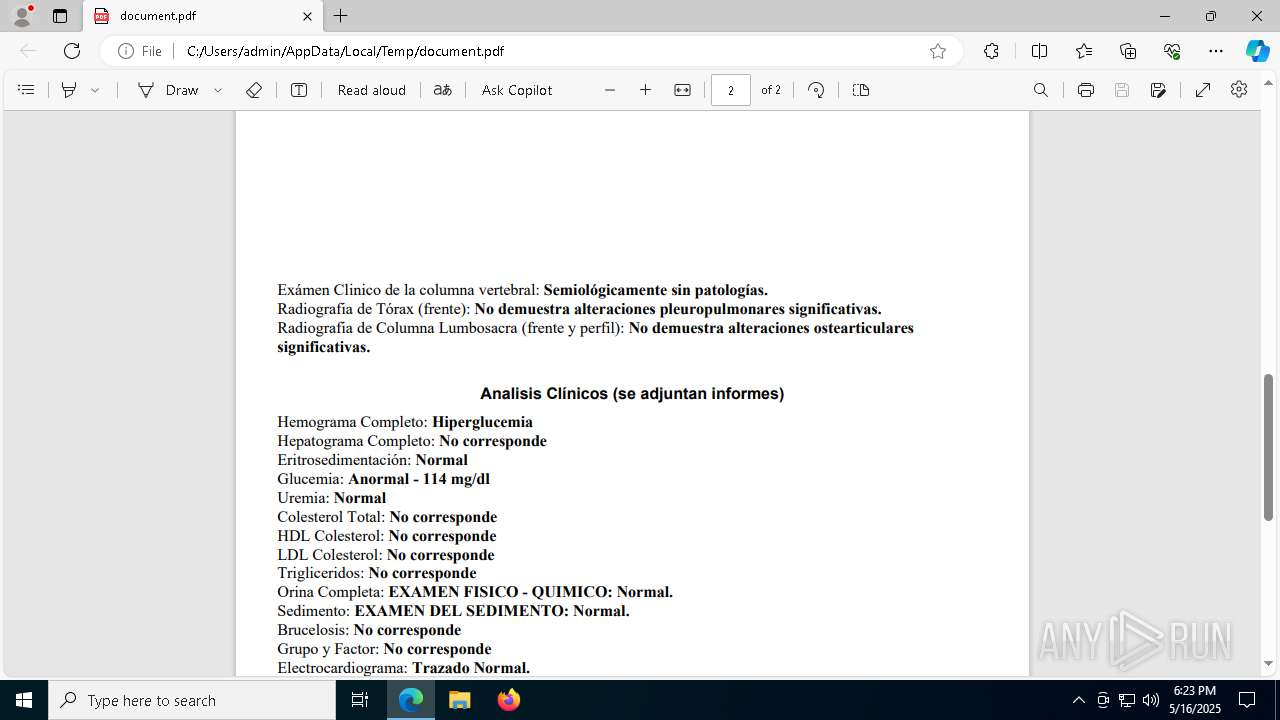Click the scroll down arrow
This screenshot has width=1280, height=720.
[x=1269, y=663]
